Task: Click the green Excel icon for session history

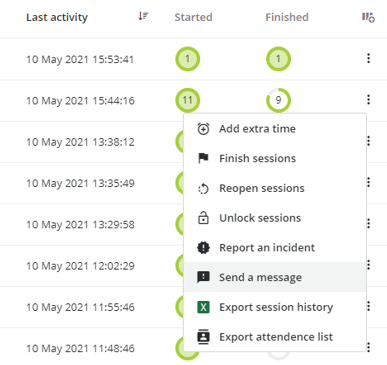Action: tap(203, 307)
